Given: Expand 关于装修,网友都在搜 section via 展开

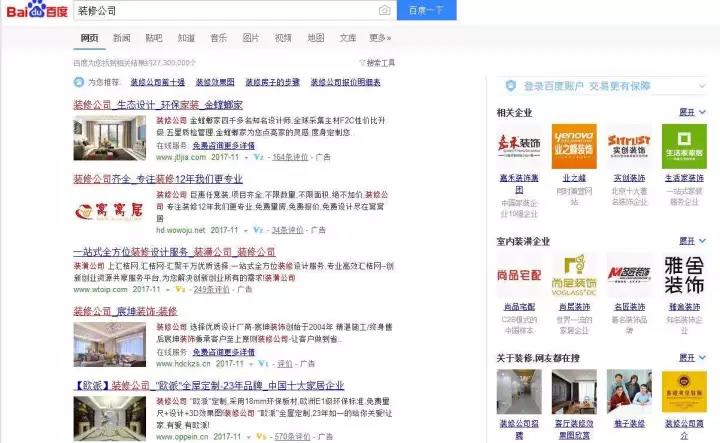Looking at the screenshot, I should (x=692, y=357).
